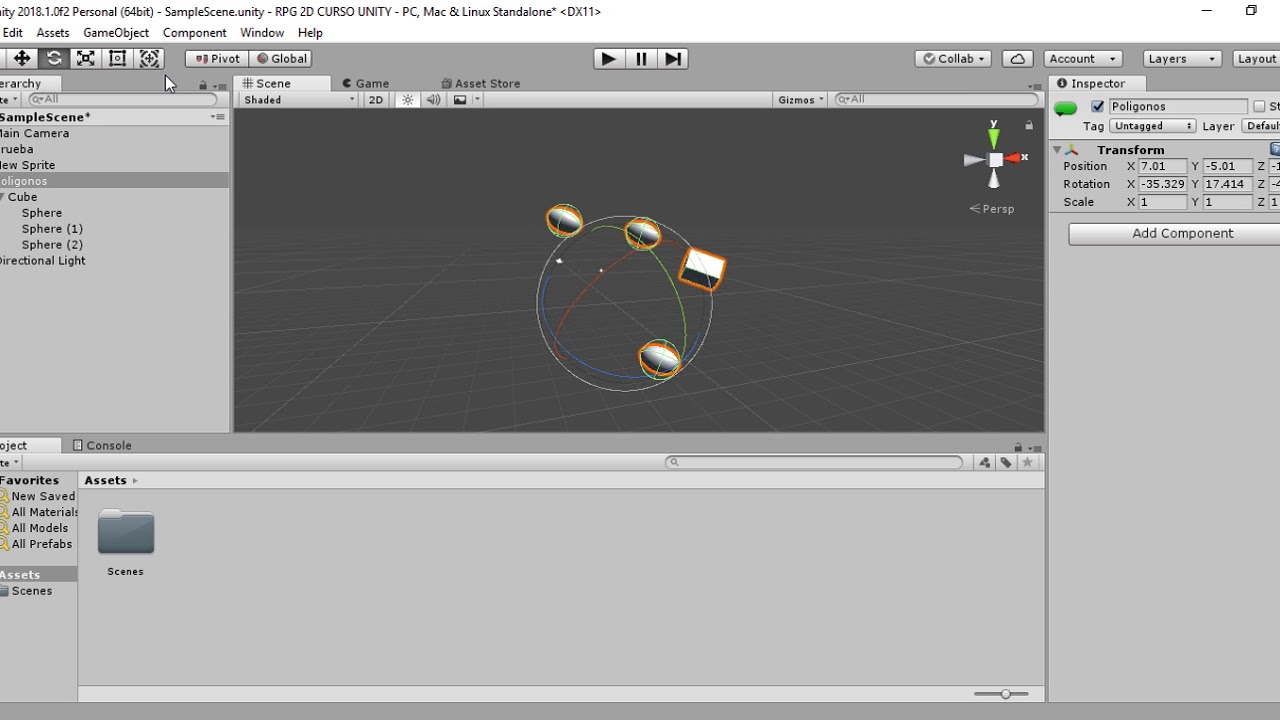The height and width of the screenshot is (720, 1280).
Task: Select the Move tool in the toolbar
Action: pyautogui.click(x=21, y=59)
